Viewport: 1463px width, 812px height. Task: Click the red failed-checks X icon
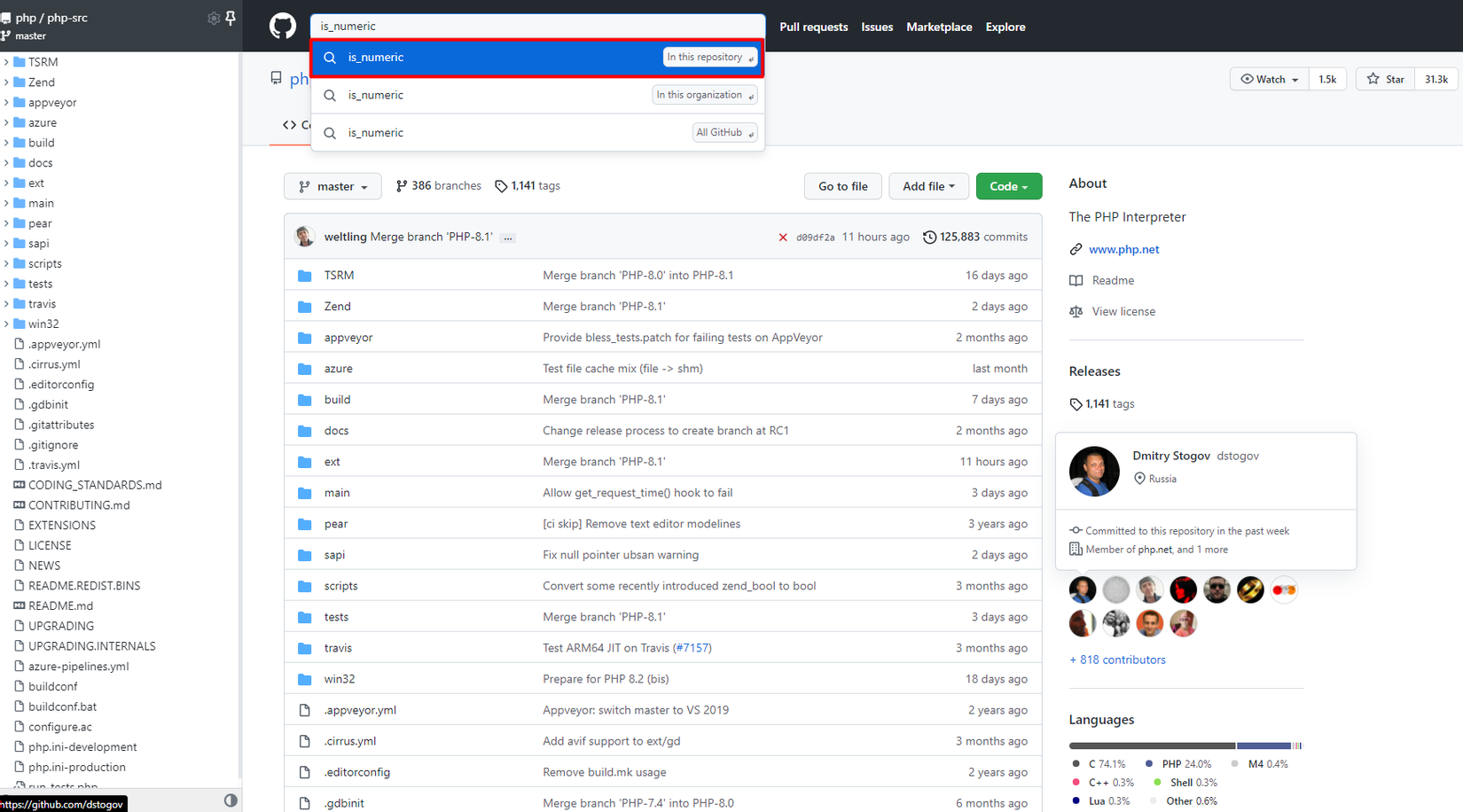coord(783,238)
